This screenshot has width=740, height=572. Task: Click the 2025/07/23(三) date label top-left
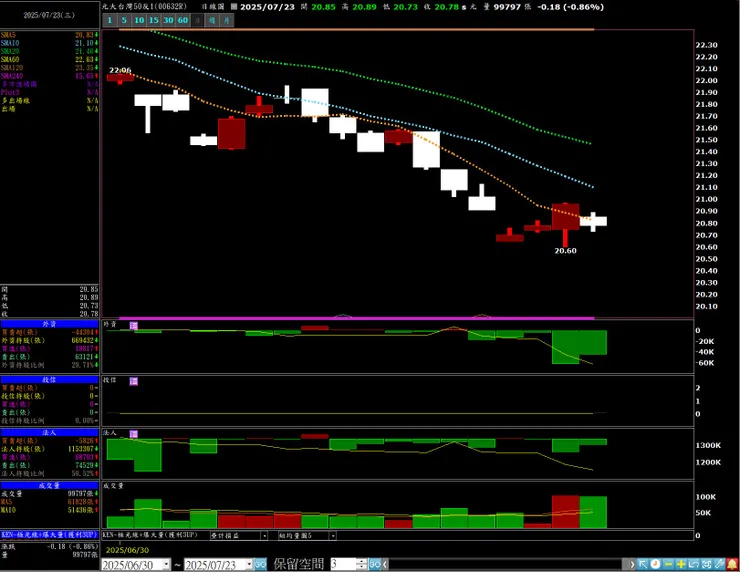pyautogui.click(x=49, y=15)
